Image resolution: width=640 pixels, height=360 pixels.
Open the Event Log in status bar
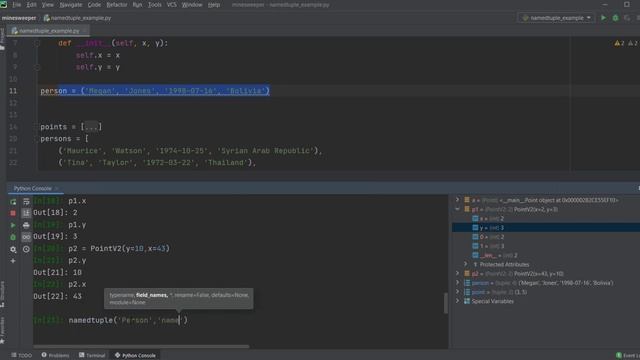[x=628, y=356]
